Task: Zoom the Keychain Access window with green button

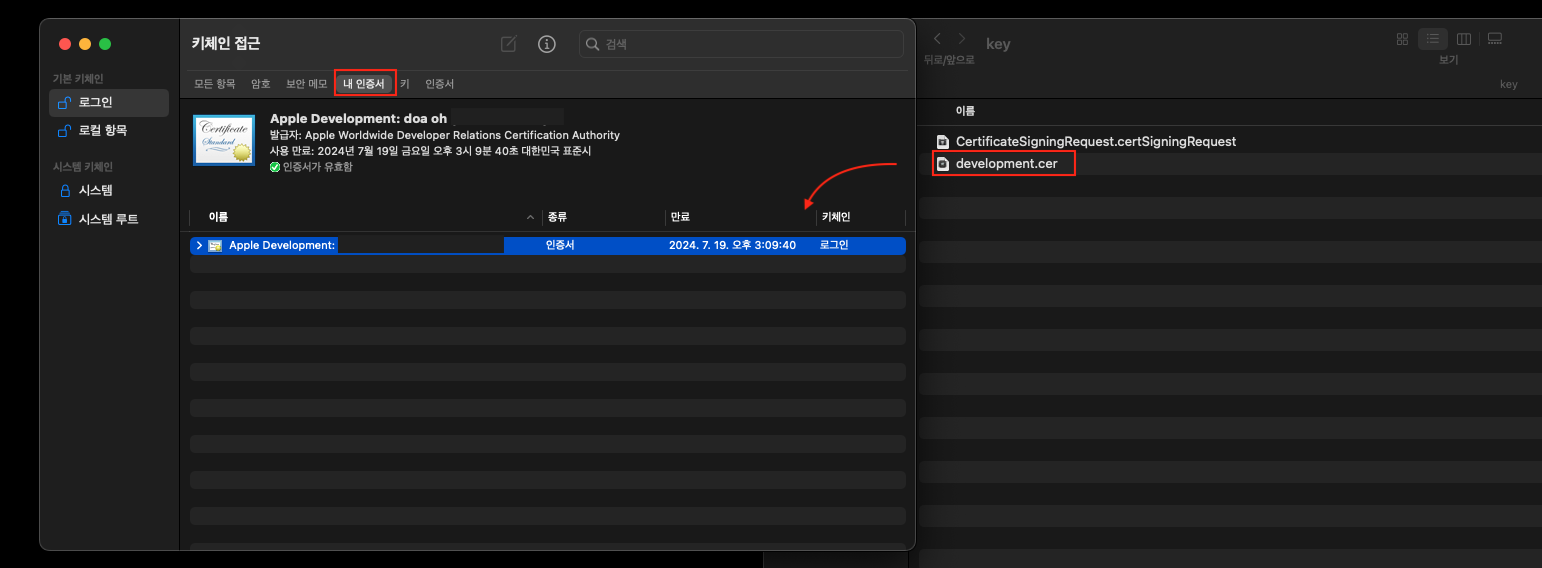Action: (x=105, y=44)
